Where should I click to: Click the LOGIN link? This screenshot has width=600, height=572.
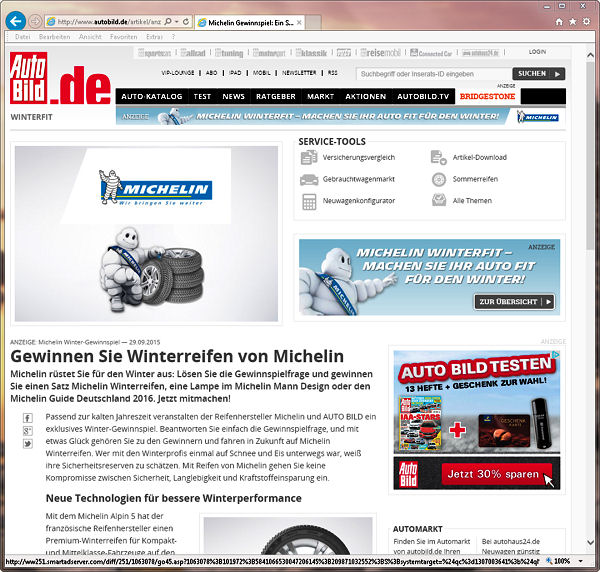[x=537, y=52]
